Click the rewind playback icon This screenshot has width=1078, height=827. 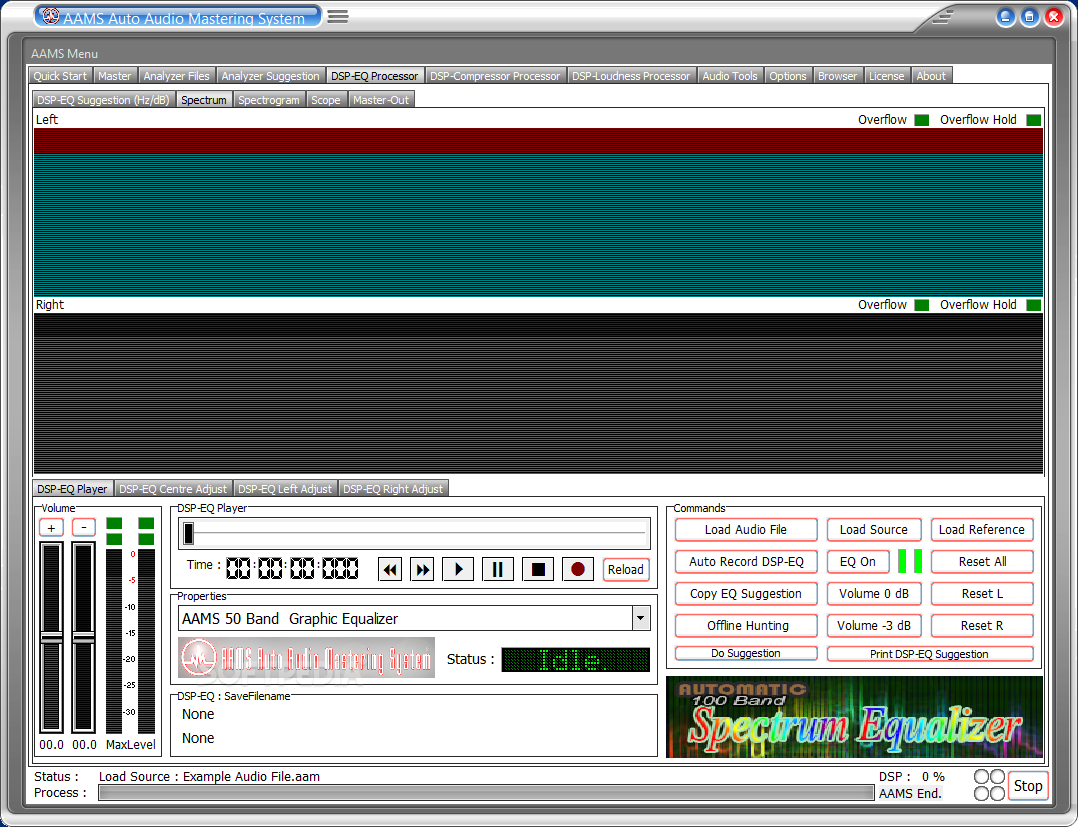pos(390,569)
